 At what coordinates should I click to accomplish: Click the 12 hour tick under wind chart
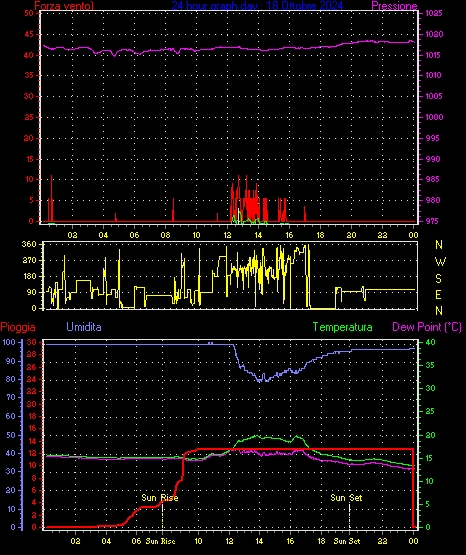coord(227,235)
